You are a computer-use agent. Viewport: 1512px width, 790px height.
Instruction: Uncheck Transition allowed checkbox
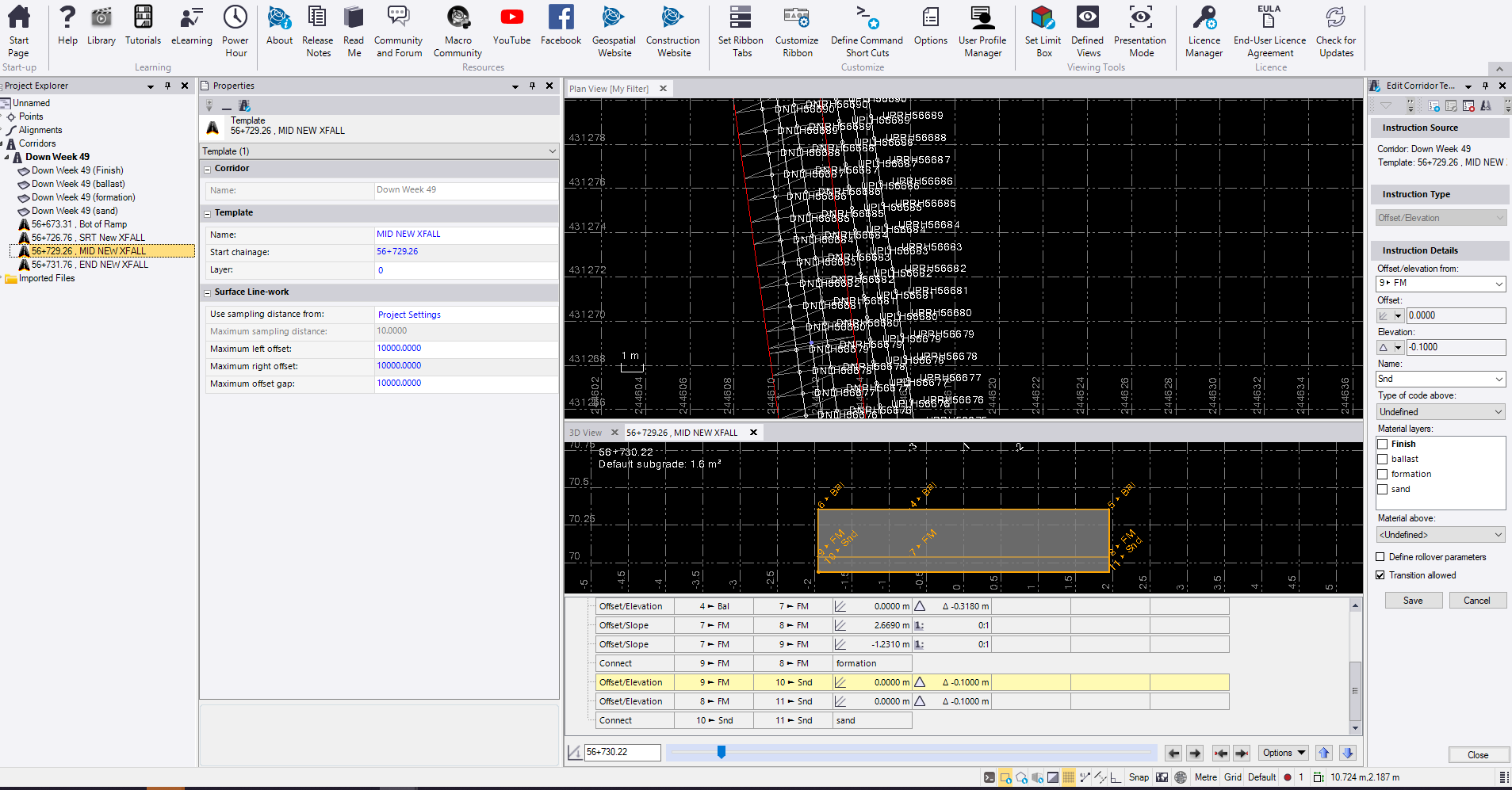click(x=1380, y=575)
